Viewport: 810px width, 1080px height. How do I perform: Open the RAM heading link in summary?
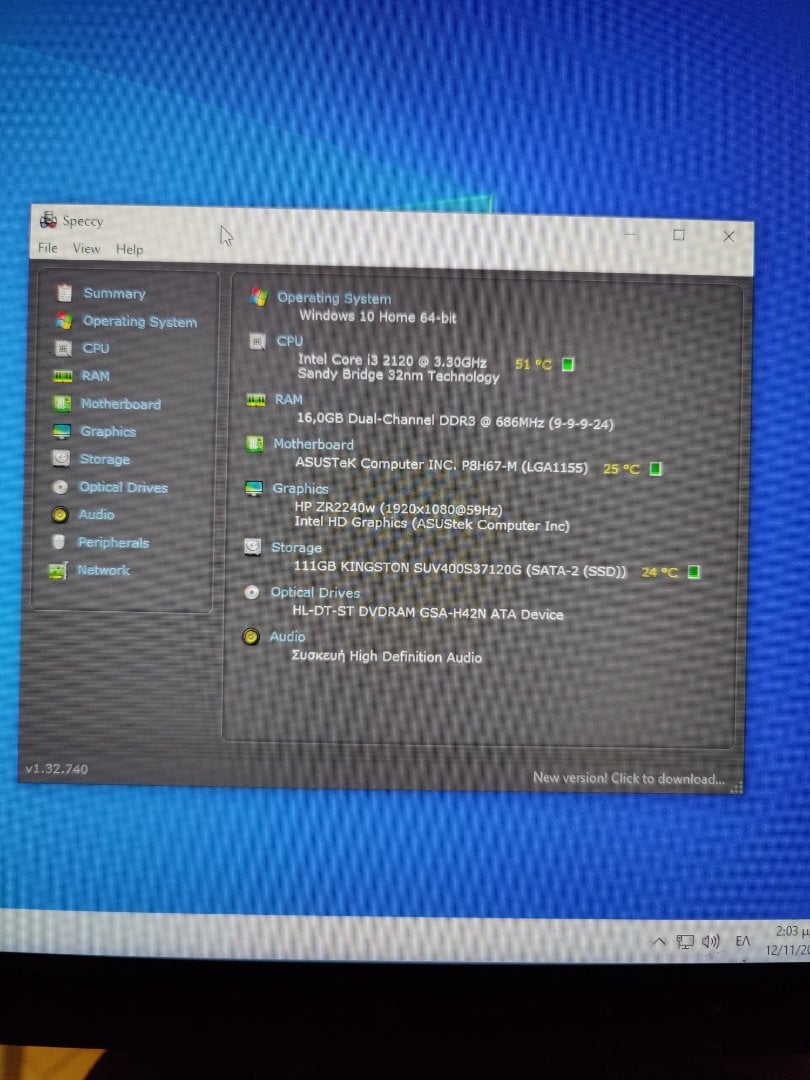[x=289, y=399]
